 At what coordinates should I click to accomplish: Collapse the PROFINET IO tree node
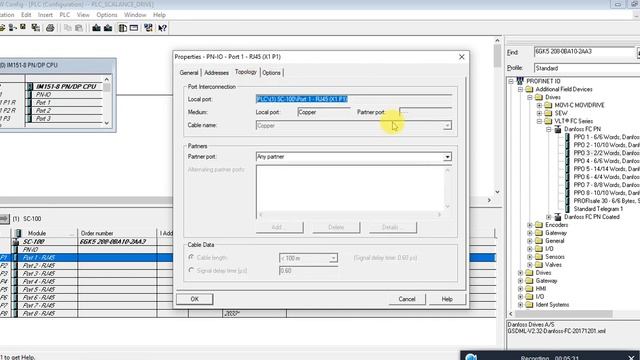[x=511, y=81]
